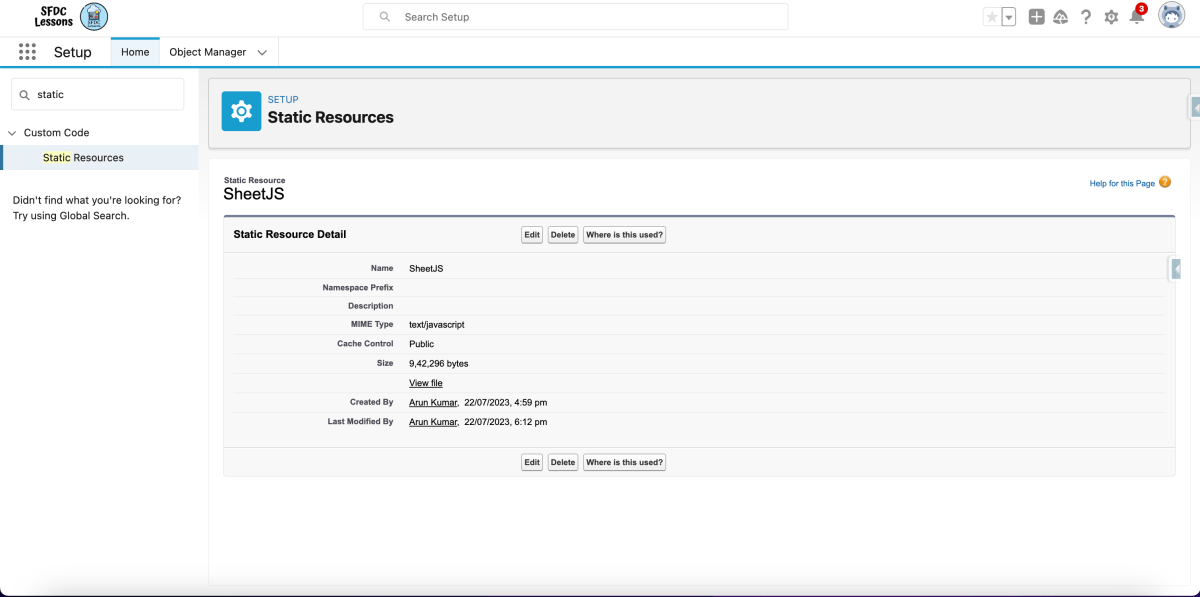
Task: Click the Static Resources gear header icon
Action: [241, 111]
